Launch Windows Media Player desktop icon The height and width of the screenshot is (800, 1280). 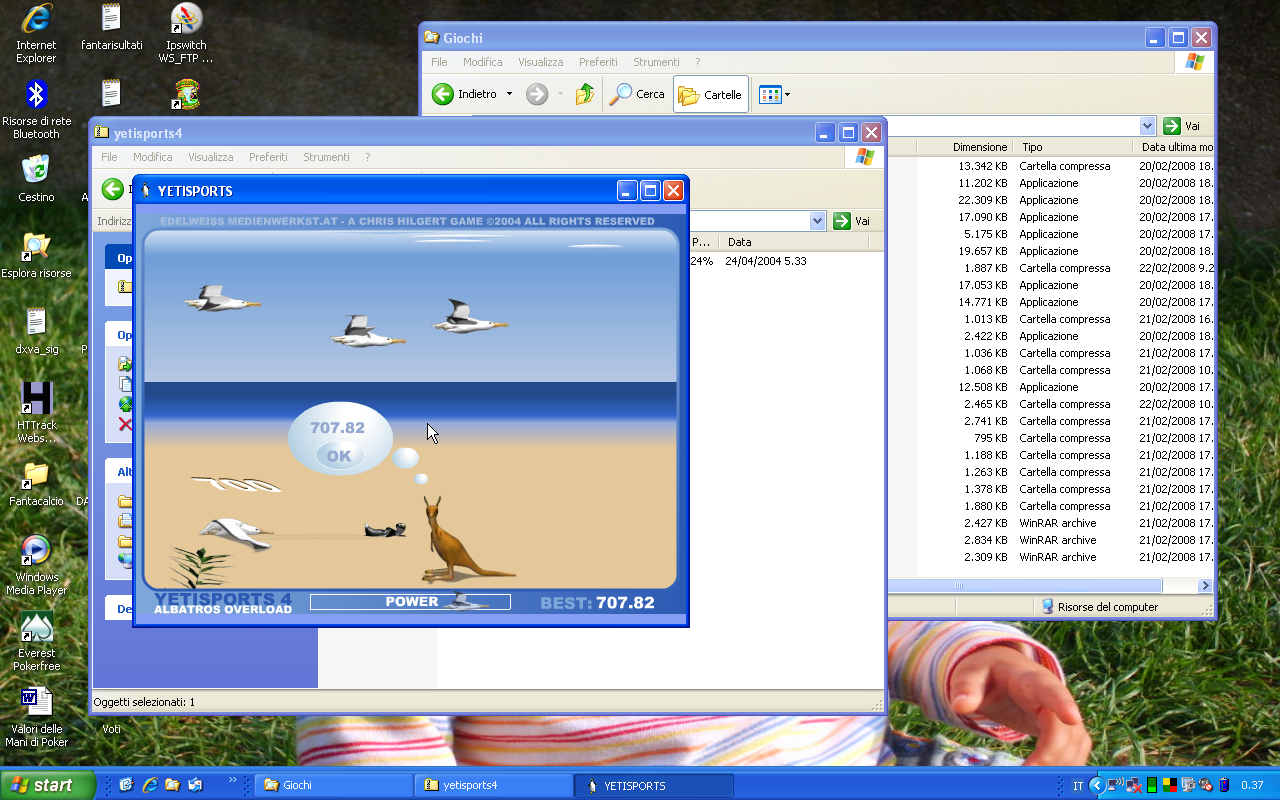click(36, 565)
